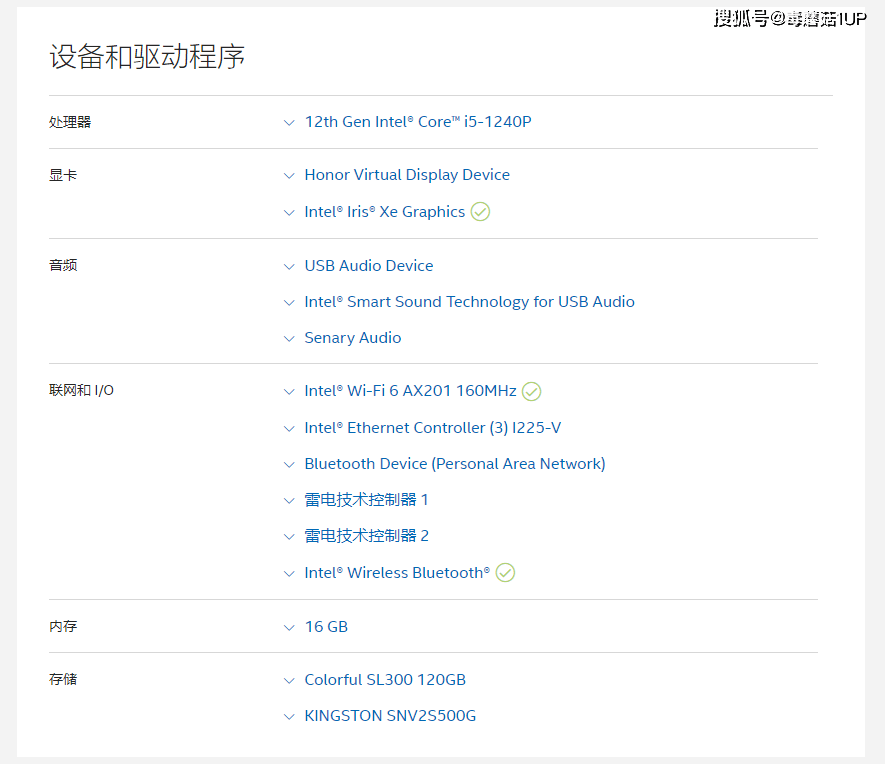Click the 设备和驱动程序 heading
Viewport: 885px width, 764px height.
point(147,56)
